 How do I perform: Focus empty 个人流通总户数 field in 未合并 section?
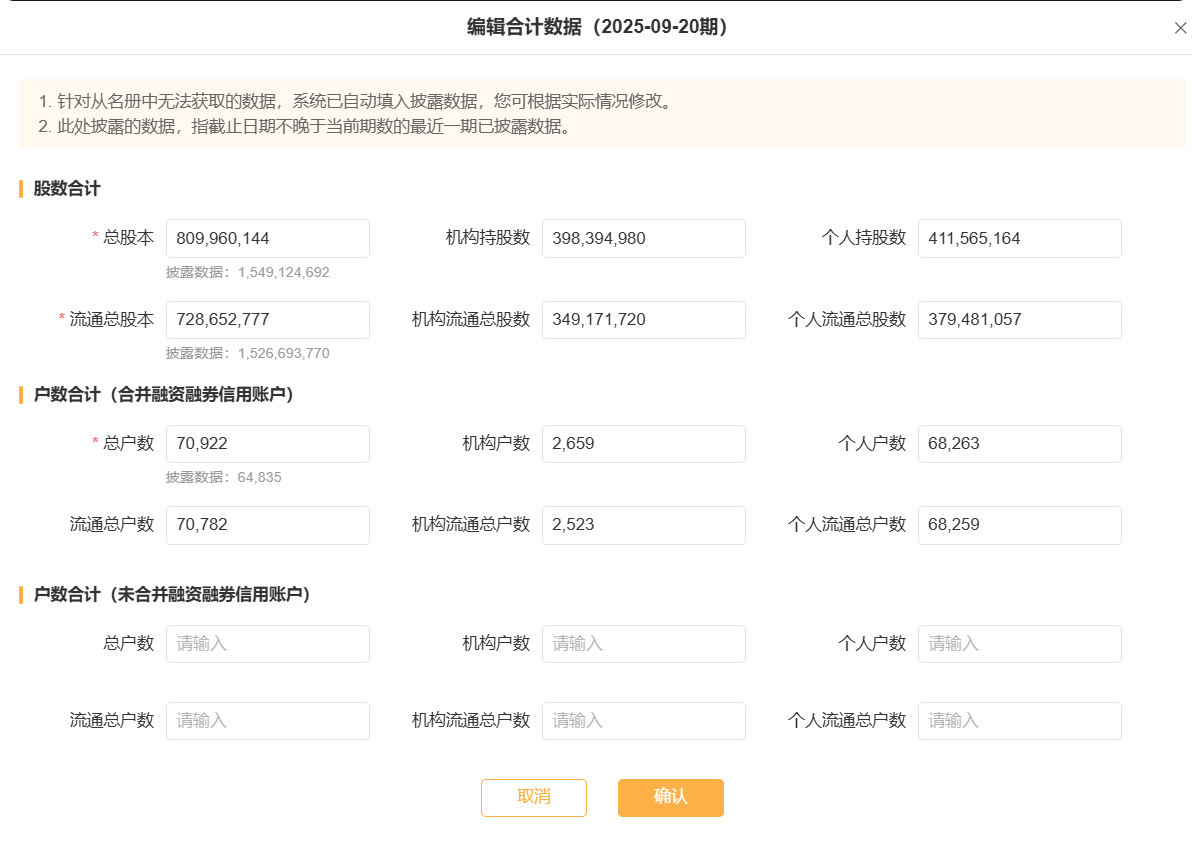pyautogui.click(x=1019, y=721)
